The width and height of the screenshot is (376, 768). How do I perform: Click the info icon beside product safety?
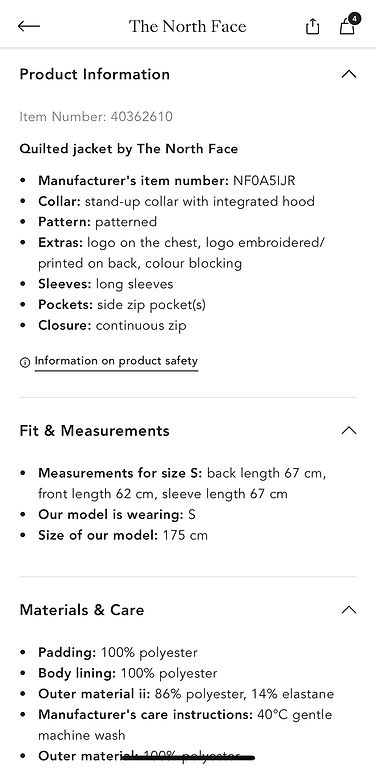24,362
